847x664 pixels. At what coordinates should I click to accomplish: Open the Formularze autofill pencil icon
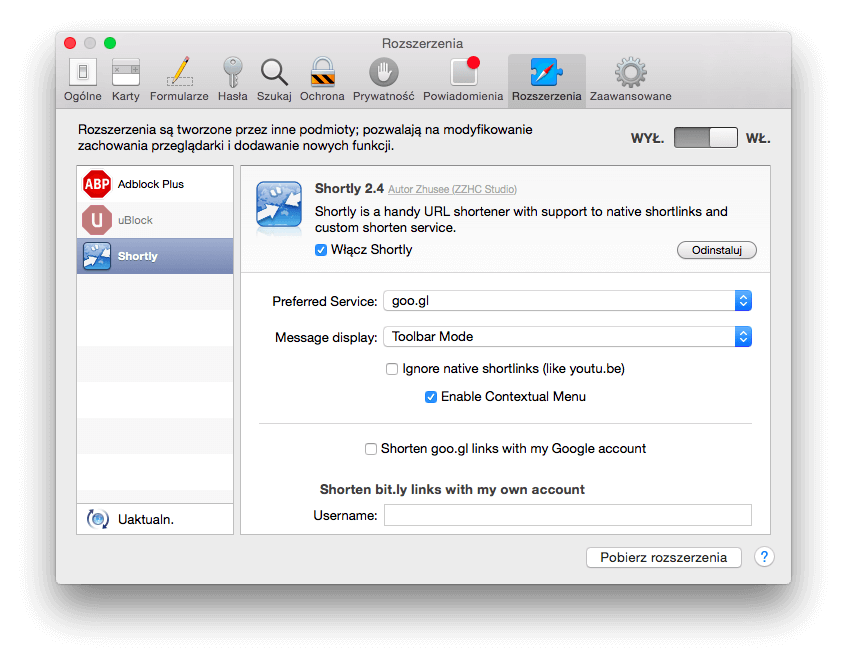[x=180, y=71]
